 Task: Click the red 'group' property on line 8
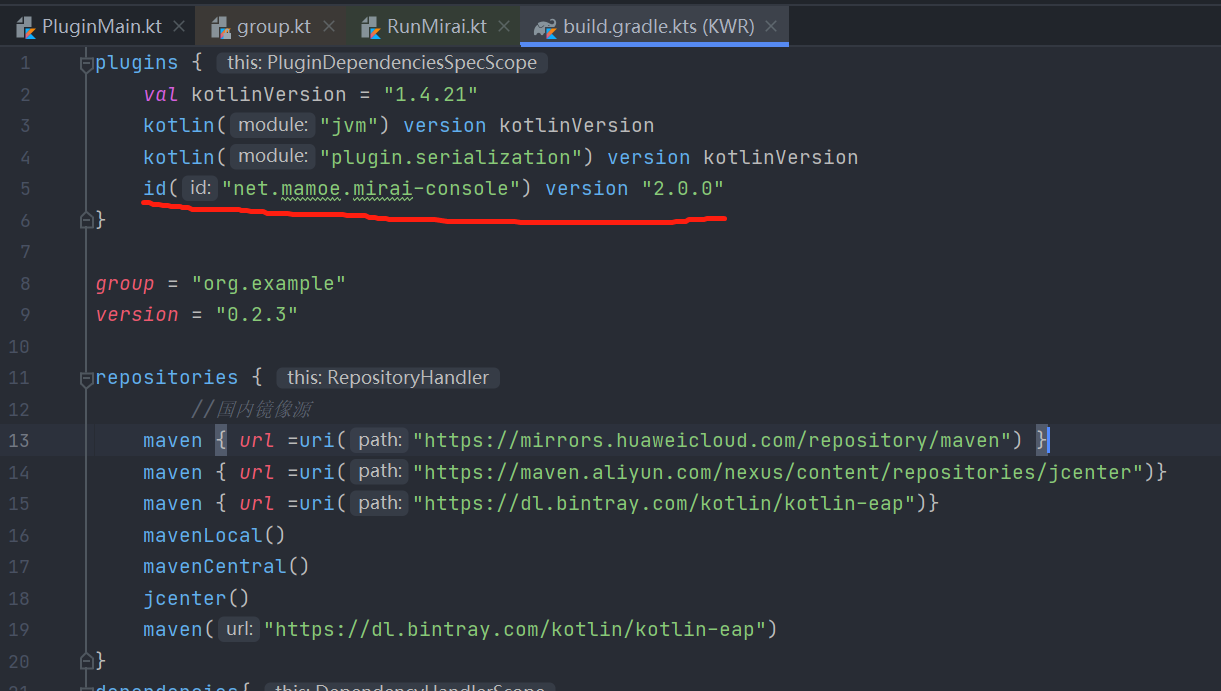tap(125, 283)
